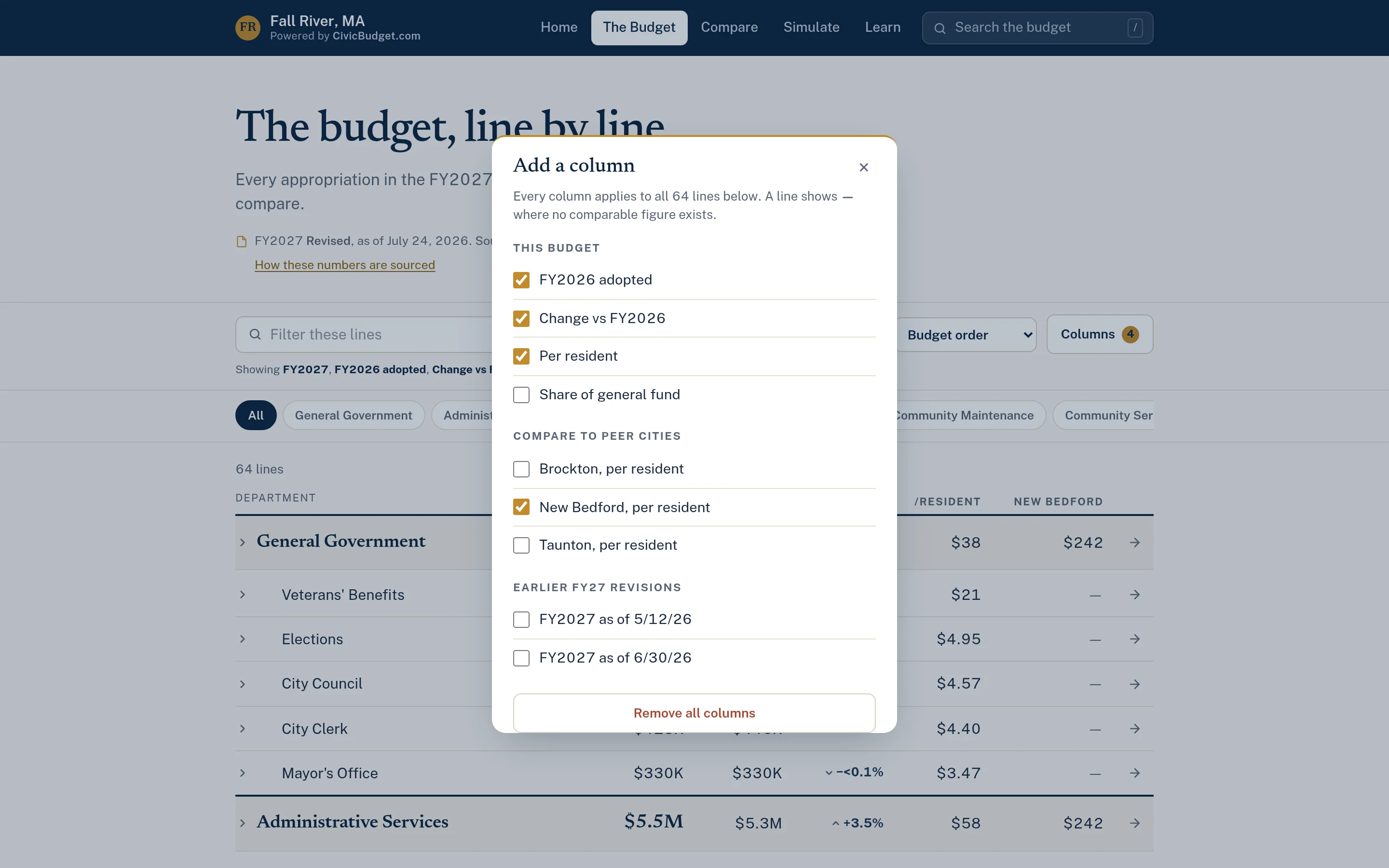Expand the Veterans' Benefits row
Viewport: 1389px width, 868px height.
click(242, 595)
